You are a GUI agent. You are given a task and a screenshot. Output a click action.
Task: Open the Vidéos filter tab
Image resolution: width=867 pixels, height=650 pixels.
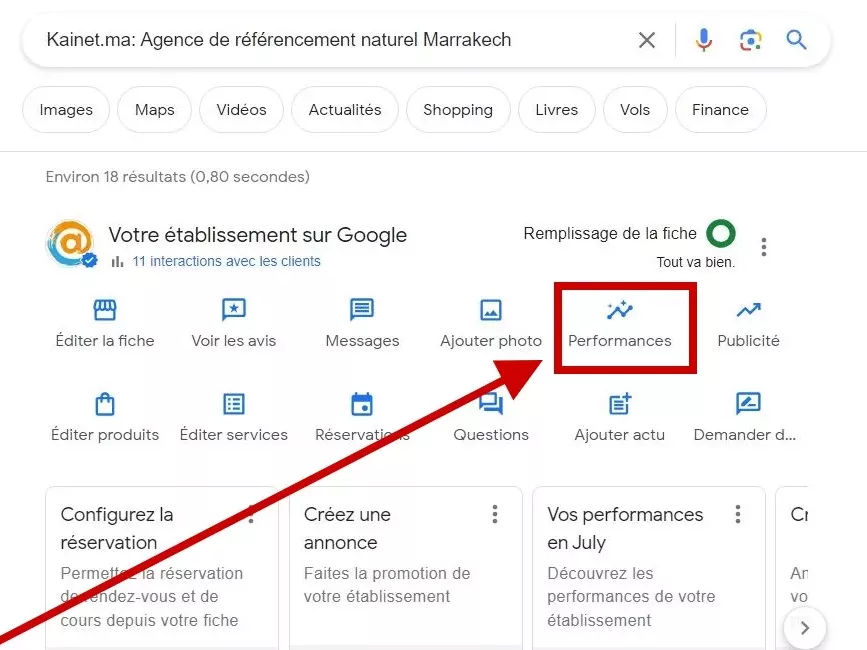point(241,109)
